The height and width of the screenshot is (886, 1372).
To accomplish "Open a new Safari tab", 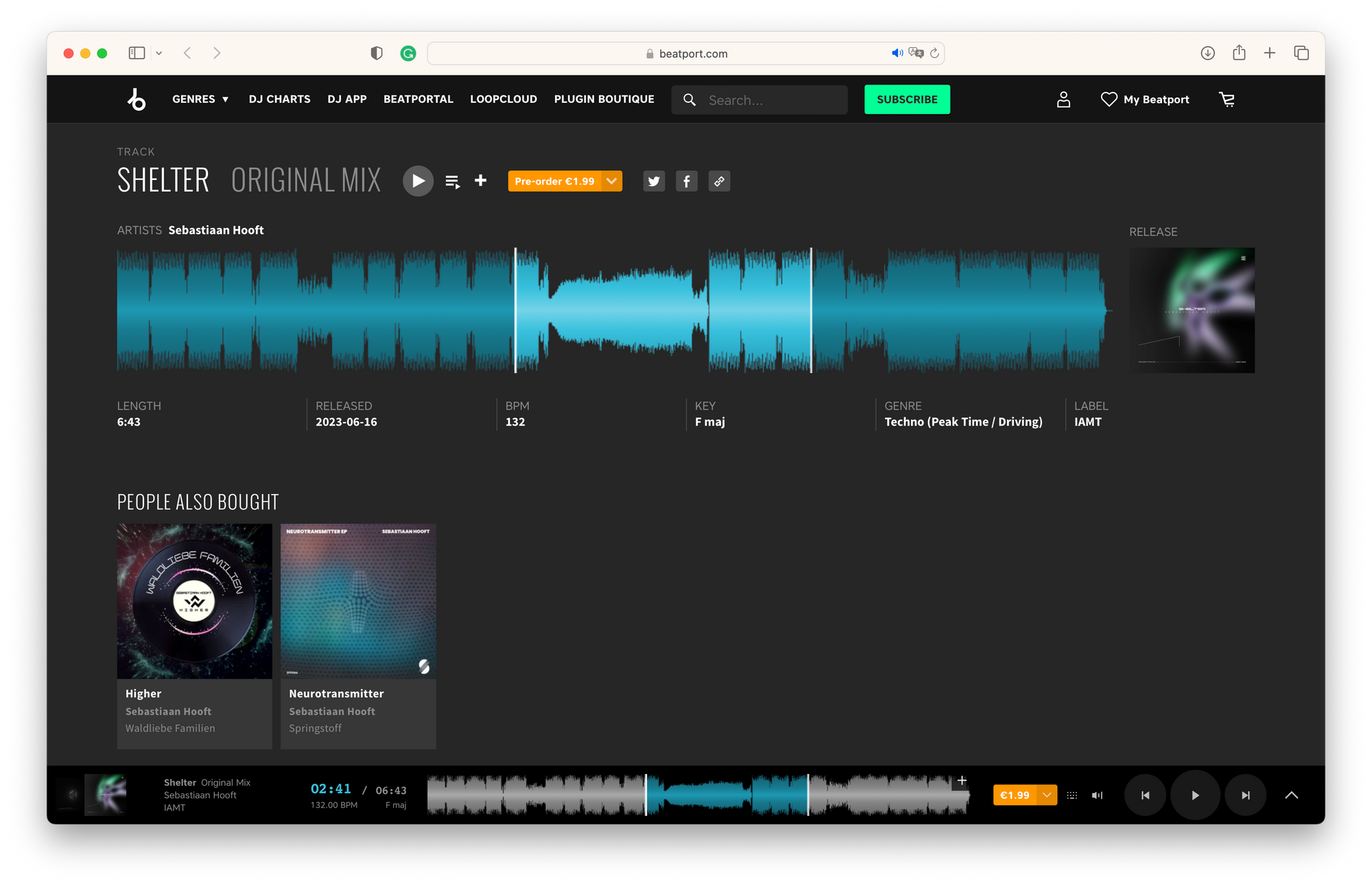I will click(x=1270, y=53).
